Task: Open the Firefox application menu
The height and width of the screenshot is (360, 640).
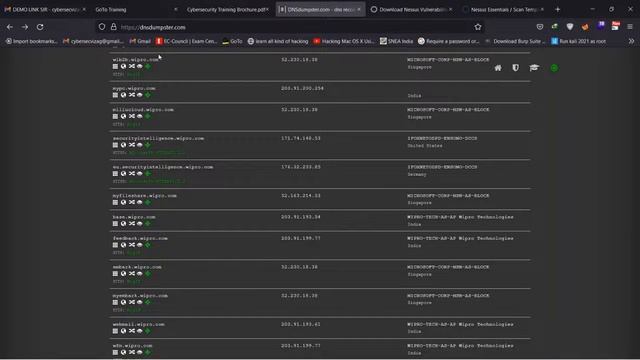Action: [x=630, y=27]
